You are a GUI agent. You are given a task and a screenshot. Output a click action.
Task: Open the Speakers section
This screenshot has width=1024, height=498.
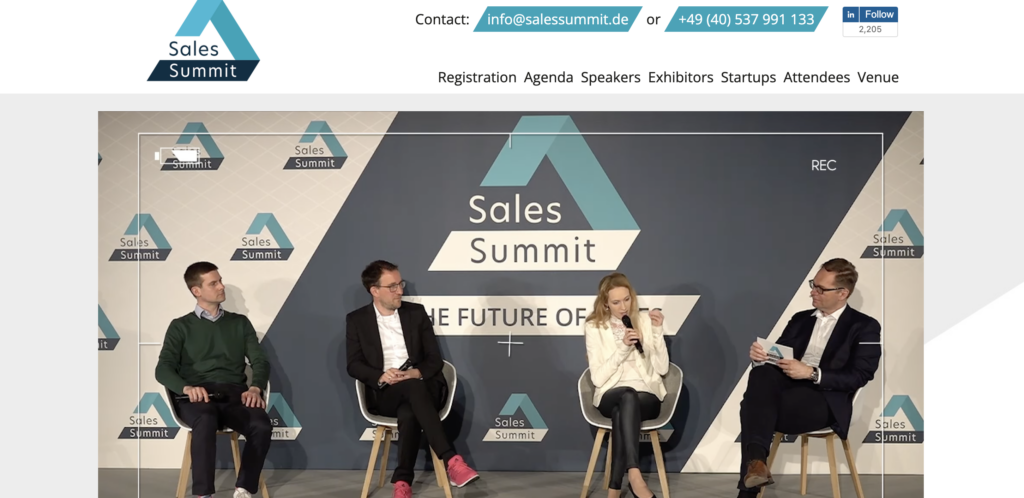pyautogui.click(x=611, y=77)
